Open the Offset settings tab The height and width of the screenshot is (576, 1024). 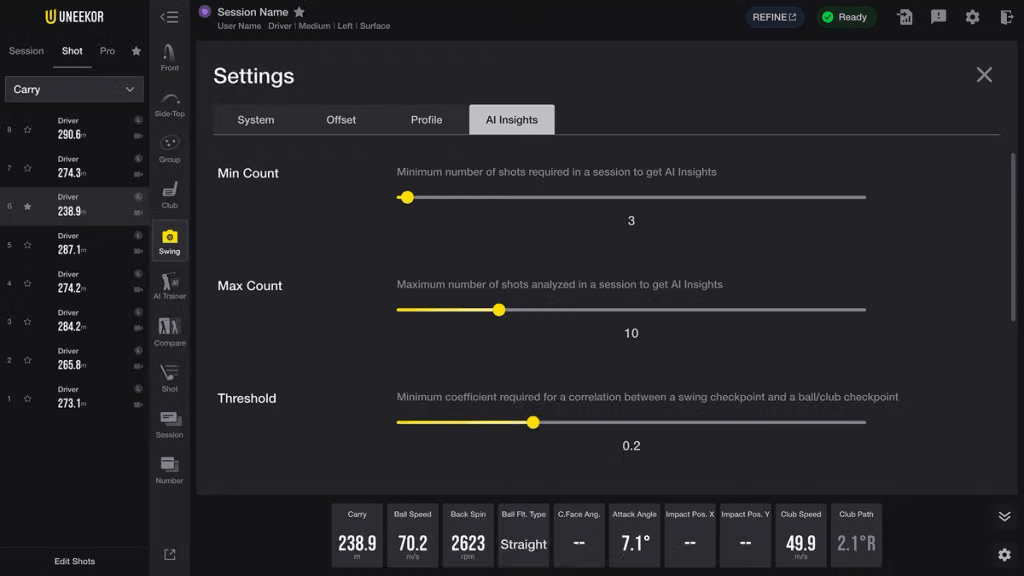tap(341, 120)
